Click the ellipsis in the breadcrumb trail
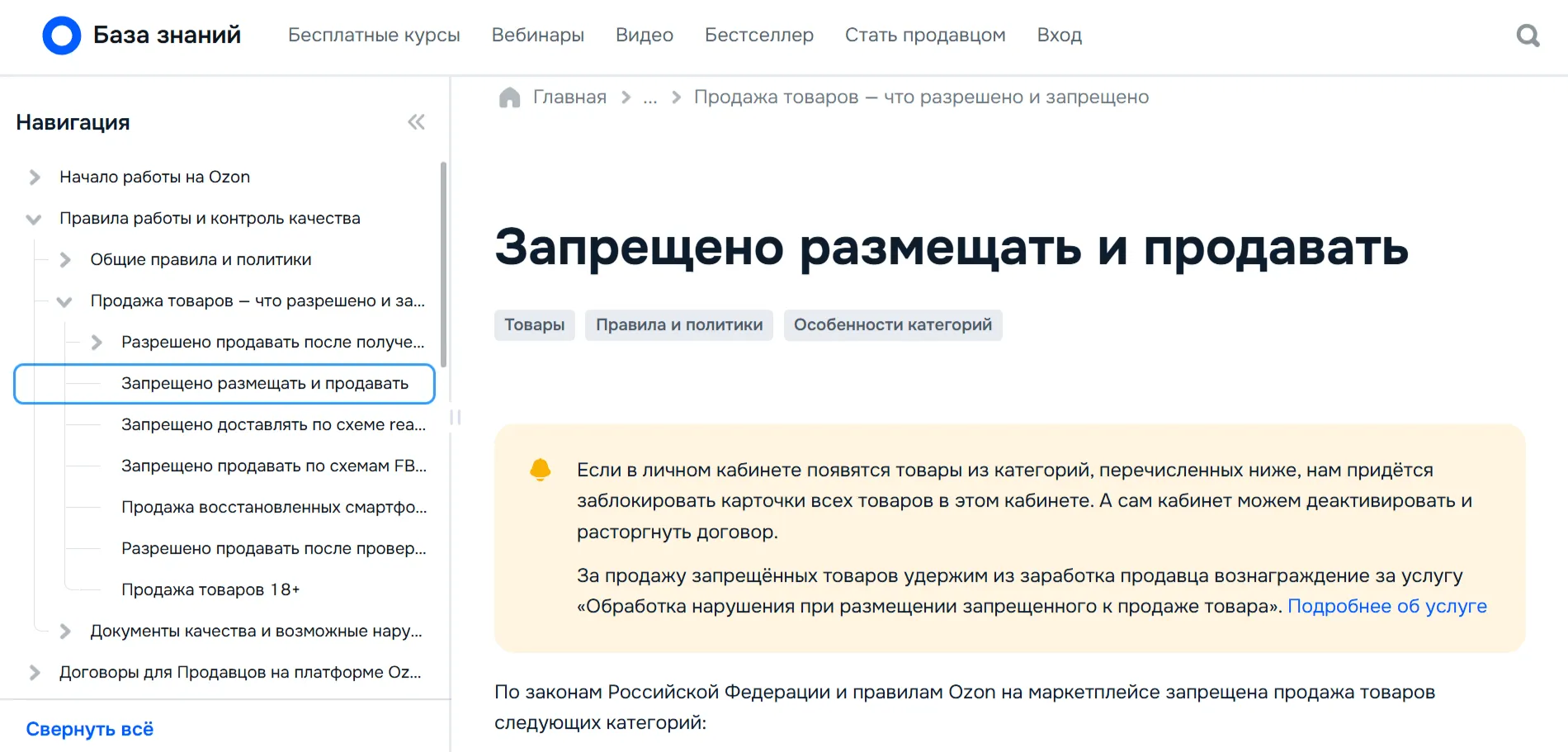Screen dimensions: 1568x752 coord(650,97)
